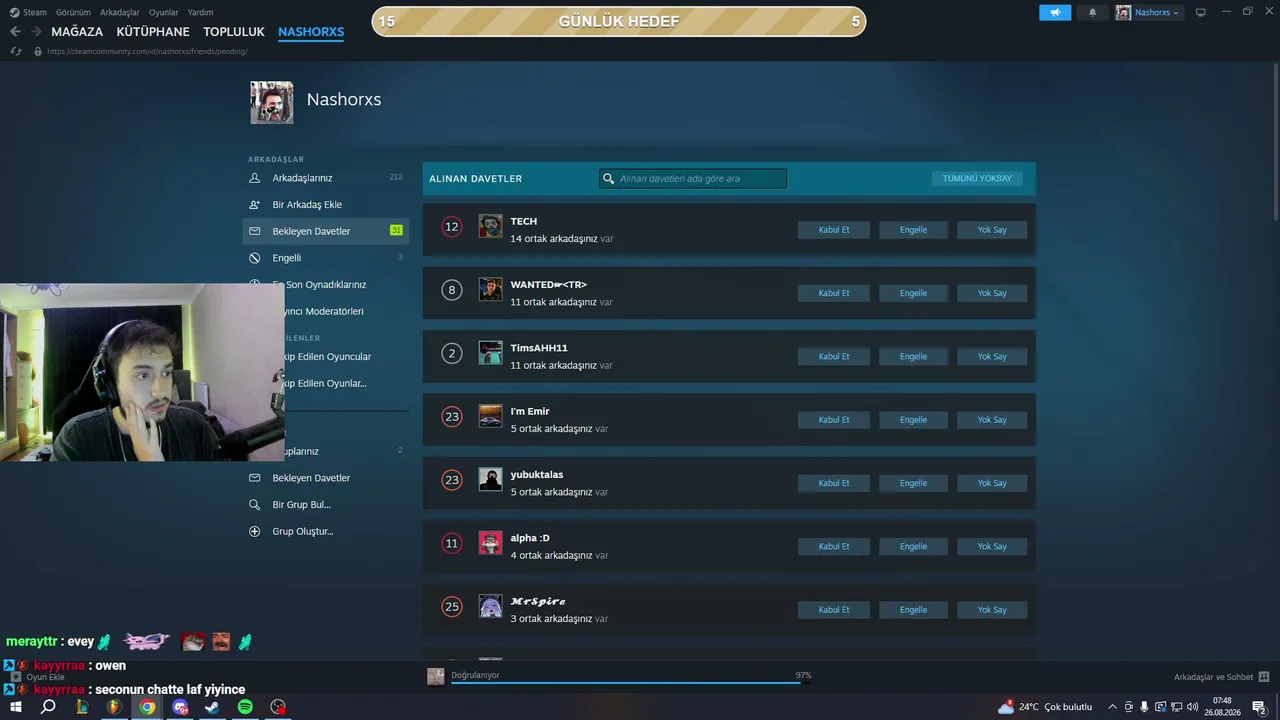Open TimsAHH11's profile avatar
The image size is (1280, 720).
(x=490, y=353)
